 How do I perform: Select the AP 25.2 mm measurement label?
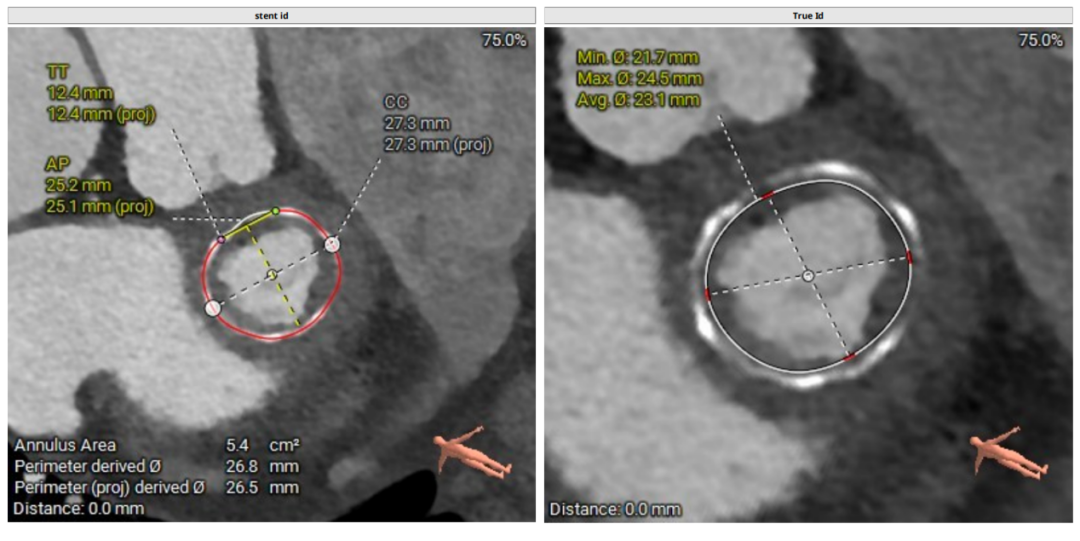[x=99, y=185]
